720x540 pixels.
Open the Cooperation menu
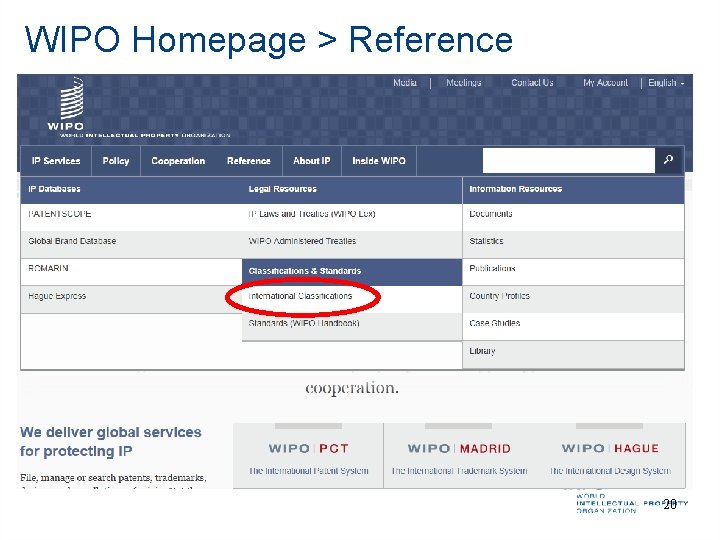coord(178,161)
